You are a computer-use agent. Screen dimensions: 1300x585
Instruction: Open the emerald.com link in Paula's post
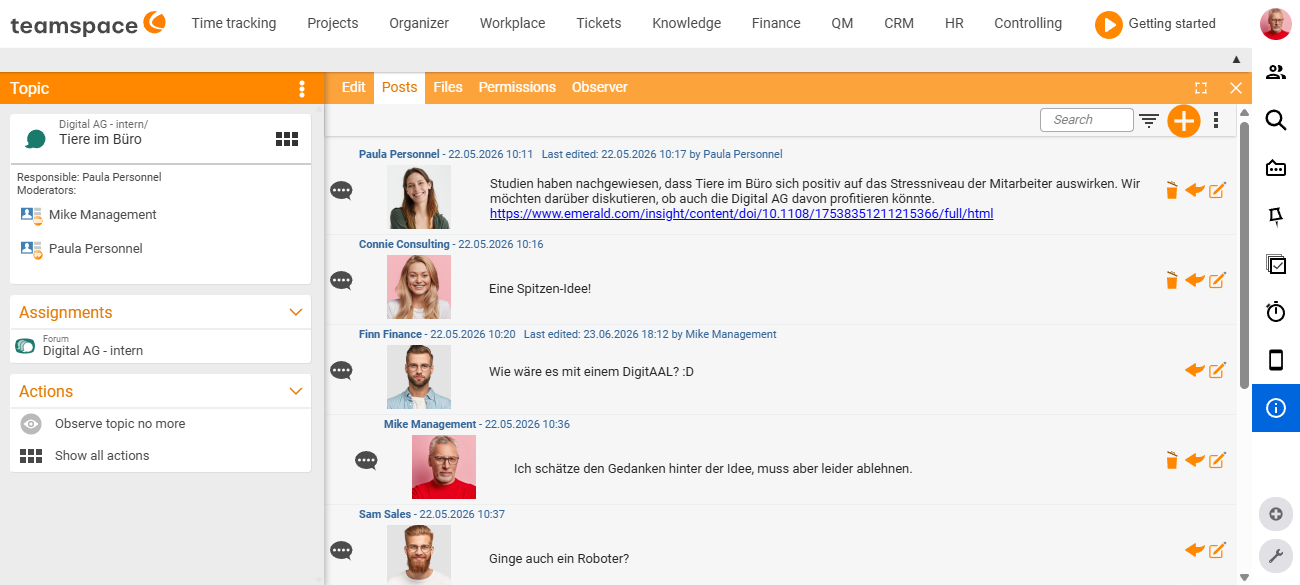(741, 214)
